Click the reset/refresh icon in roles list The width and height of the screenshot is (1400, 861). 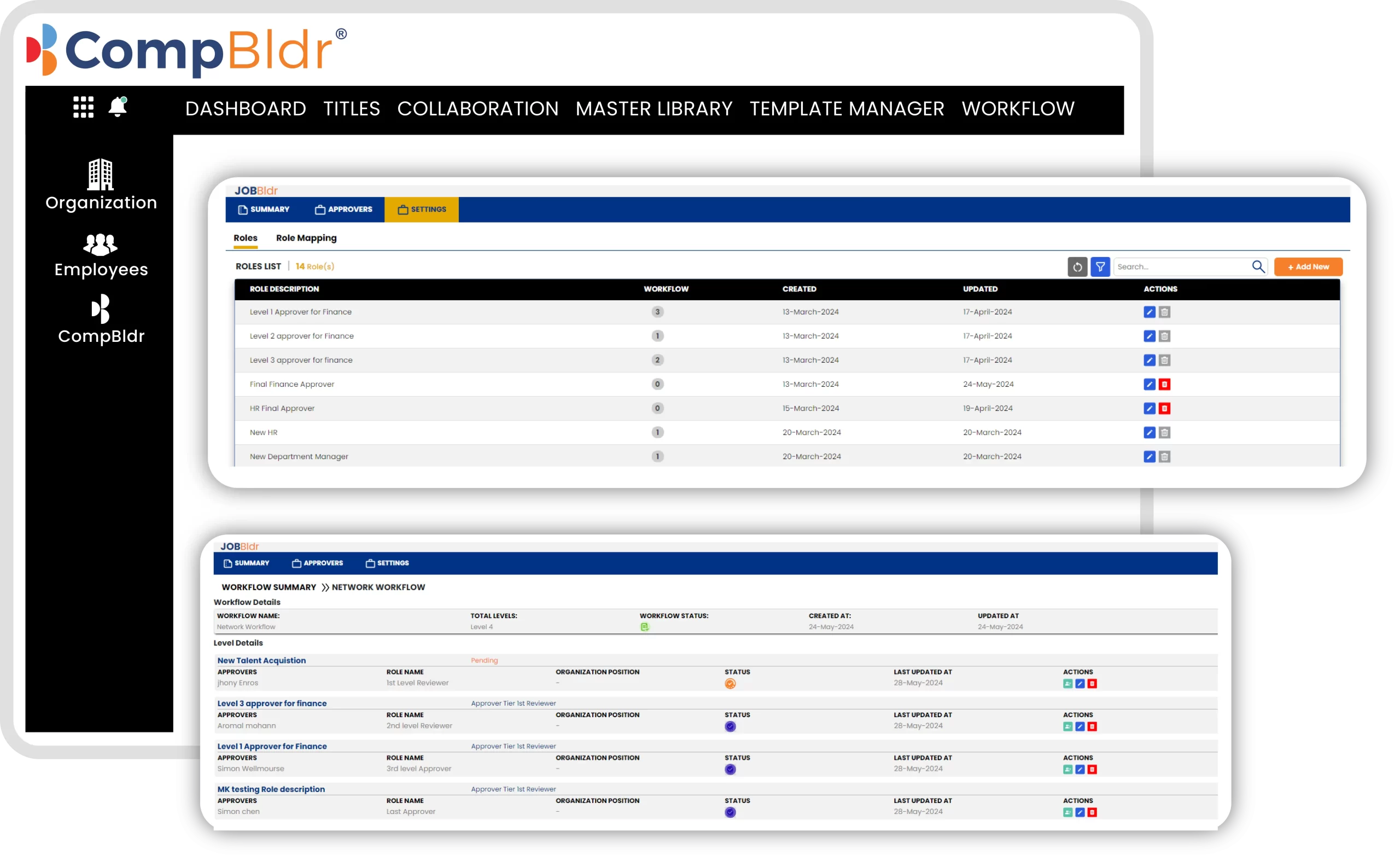[1078, 267]
